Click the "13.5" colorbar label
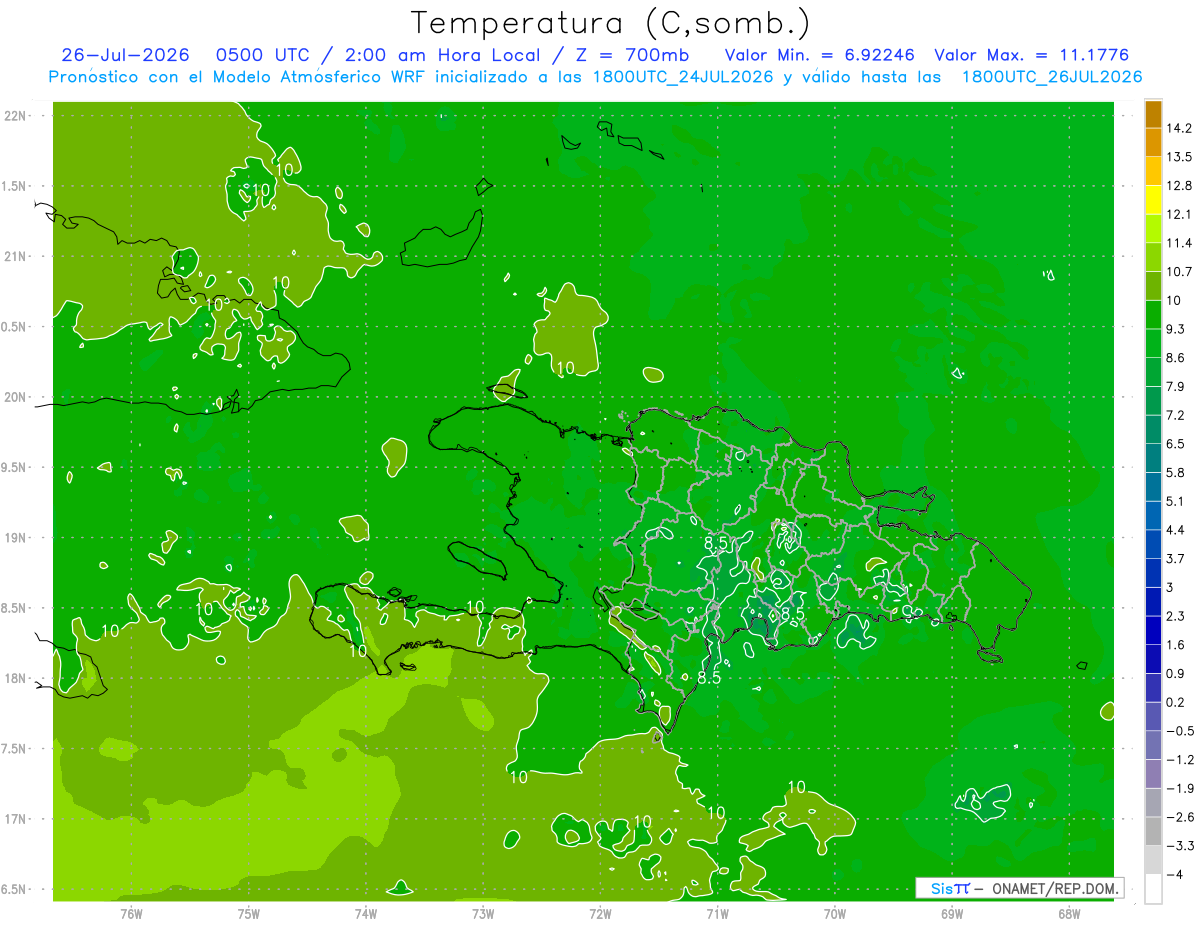The height and width of the screenshot is (927, 1200). (1180, 157)
